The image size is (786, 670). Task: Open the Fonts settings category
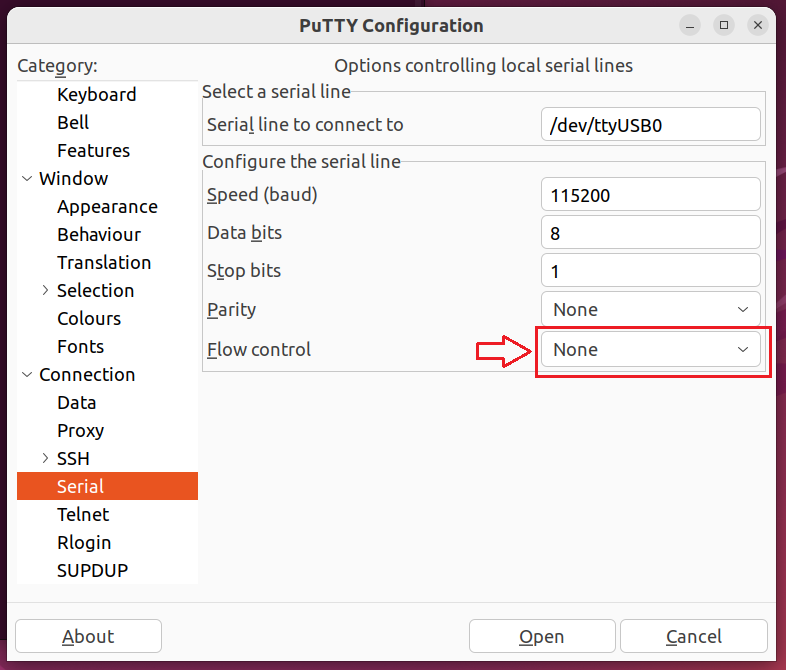(80, 347)
